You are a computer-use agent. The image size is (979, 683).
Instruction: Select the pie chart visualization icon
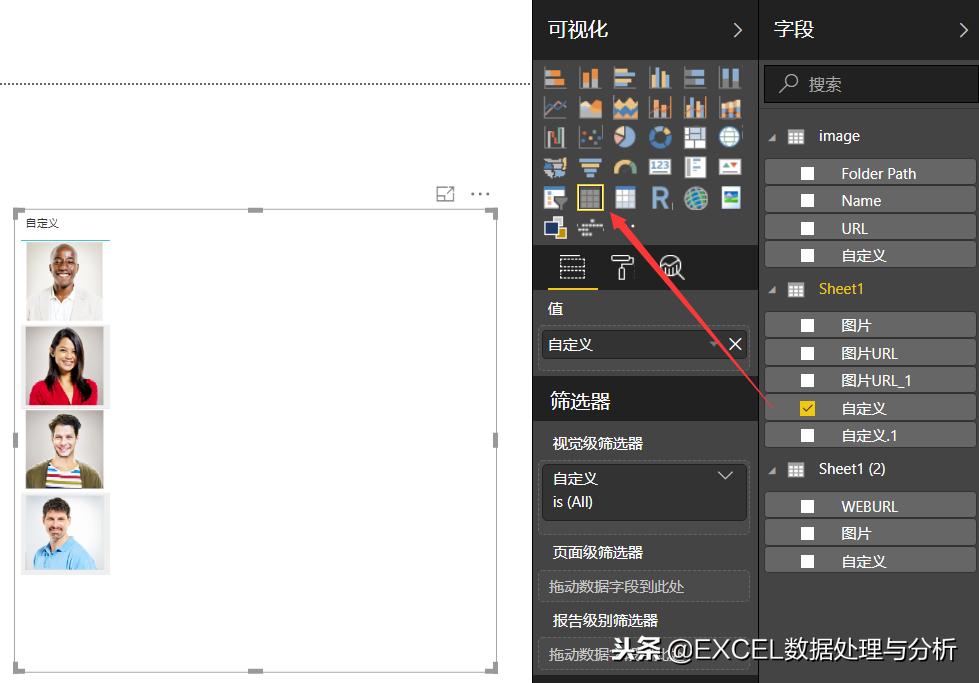click(625, 137)
